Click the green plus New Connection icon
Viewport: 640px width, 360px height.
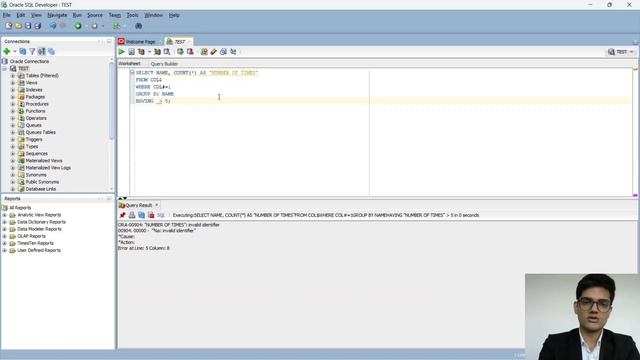[x=7, y=51]
